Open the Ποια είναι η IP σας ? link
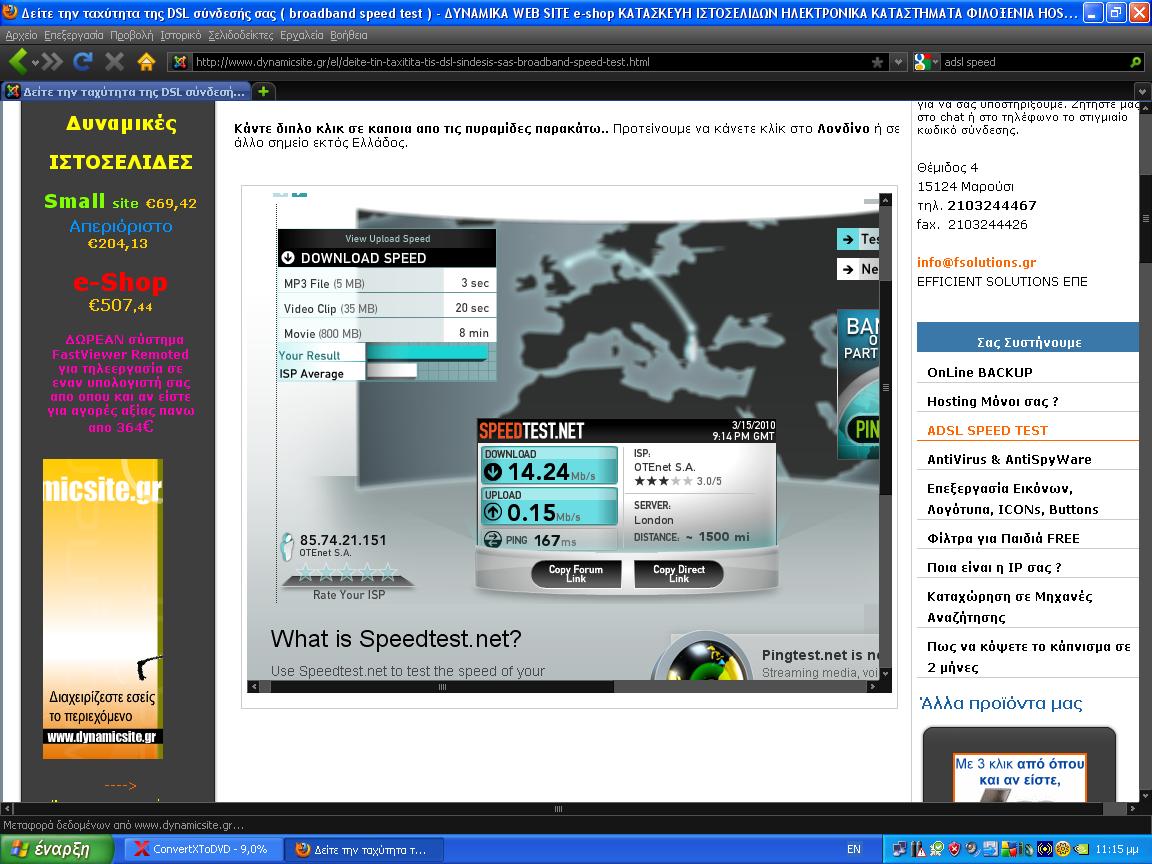Viewport: 1152px width, 864px height. pos(994,567)
